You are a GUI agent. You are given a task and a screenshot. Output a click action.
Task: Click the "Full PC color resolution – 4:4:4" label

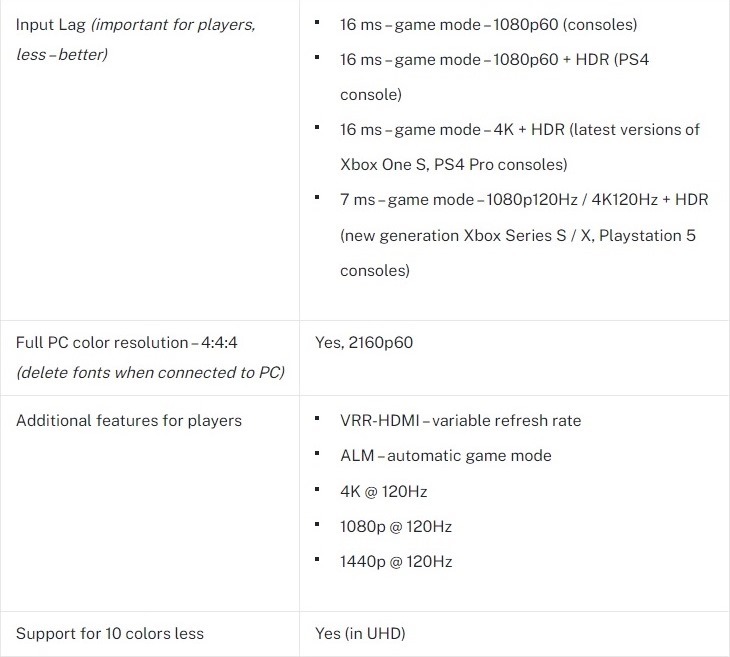[x=127, y=343]
